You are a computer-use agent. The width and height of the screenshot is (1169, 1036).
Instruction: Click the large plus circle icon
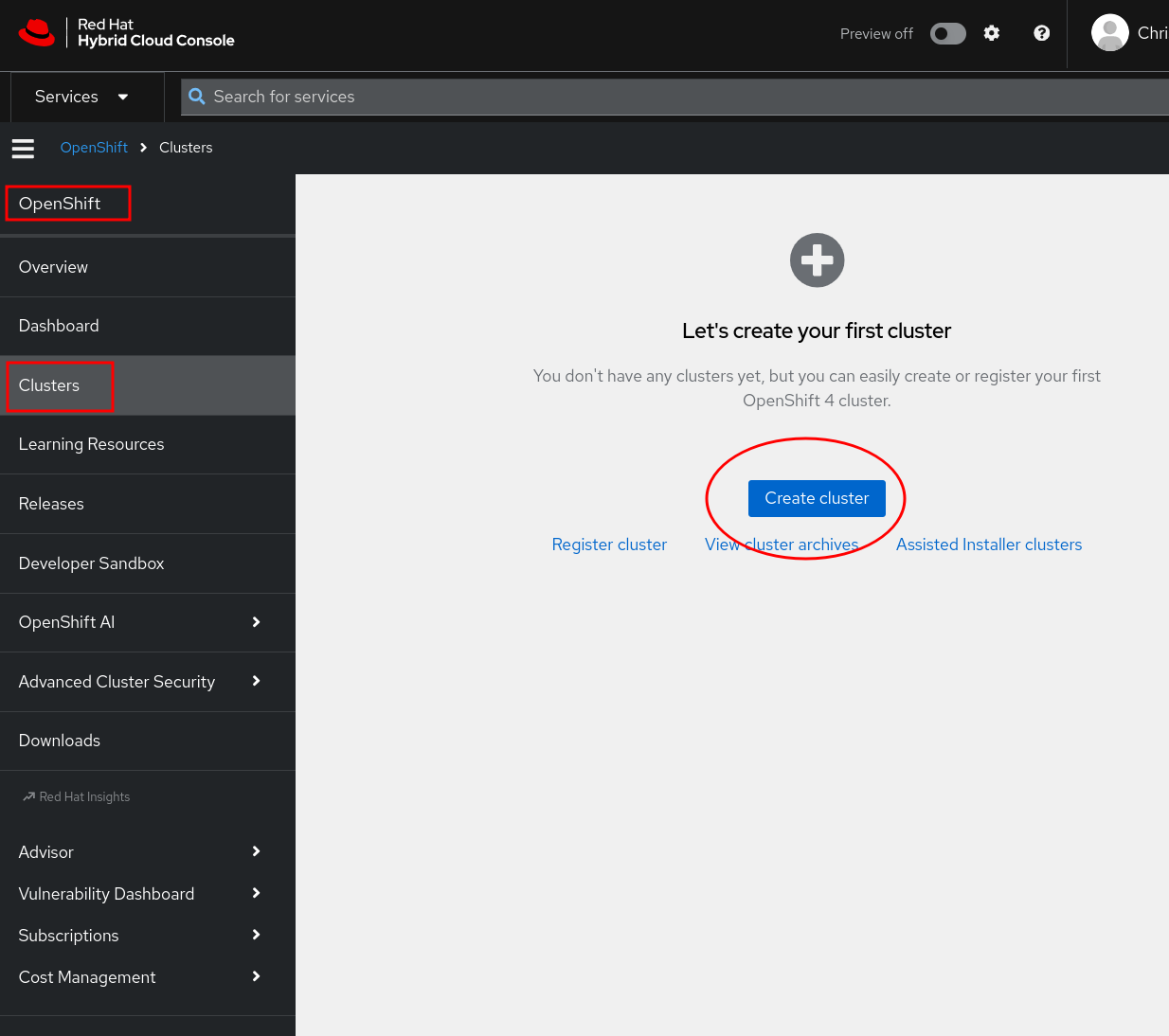point(818,259)
